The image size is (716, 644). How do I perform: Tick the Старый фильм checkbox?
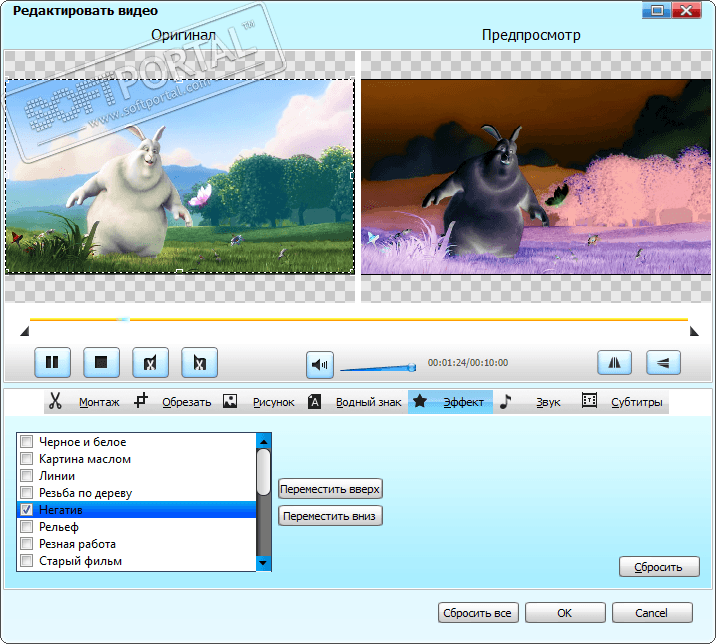26,560
